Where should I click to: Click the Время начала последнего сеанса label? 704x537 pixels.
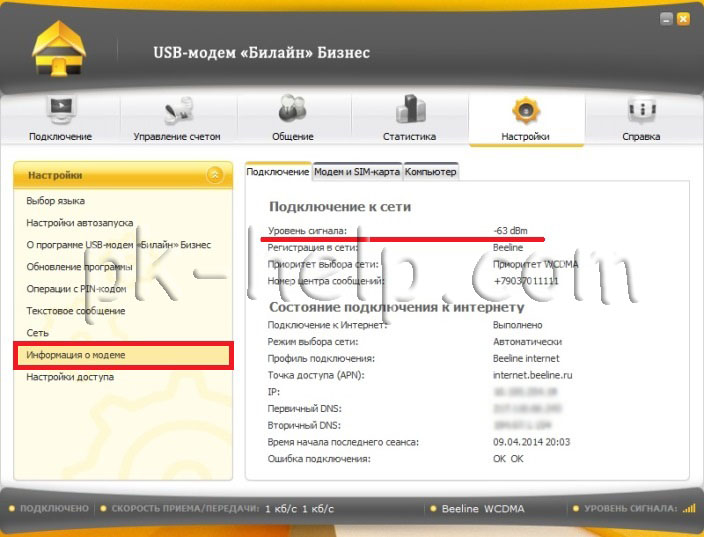tap(343, 442)
